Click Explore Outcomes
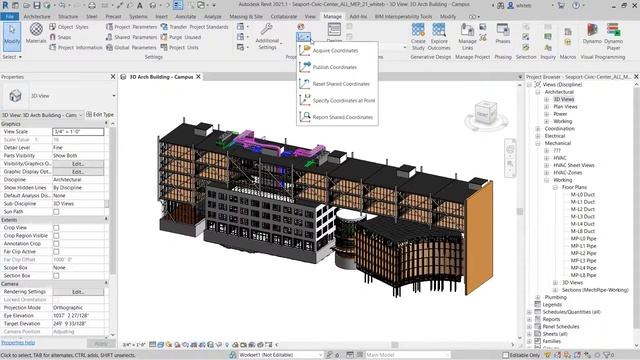 coord(439,36)
